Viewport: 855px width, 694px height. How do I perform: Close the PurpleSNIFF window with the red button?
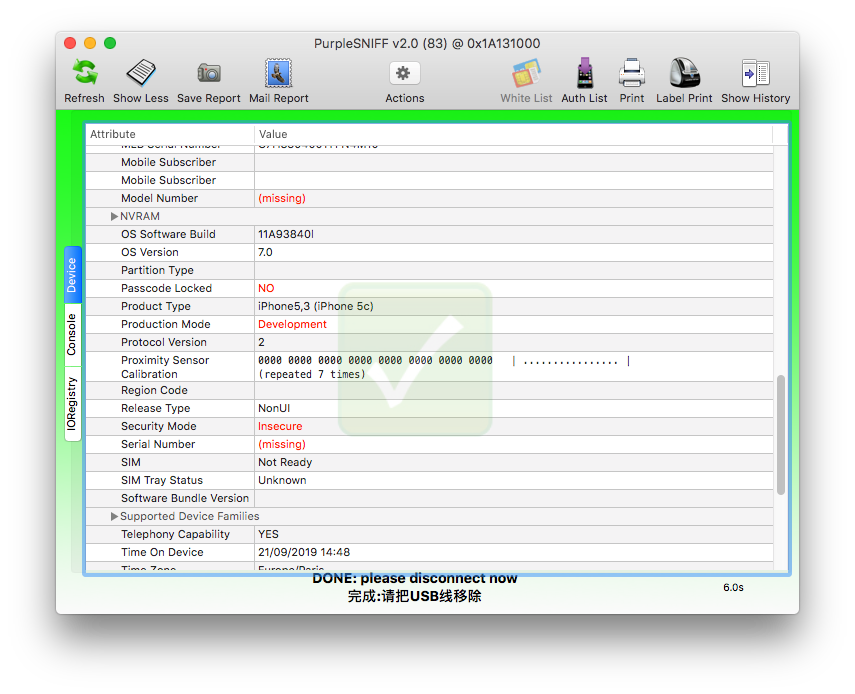point(70,43)
